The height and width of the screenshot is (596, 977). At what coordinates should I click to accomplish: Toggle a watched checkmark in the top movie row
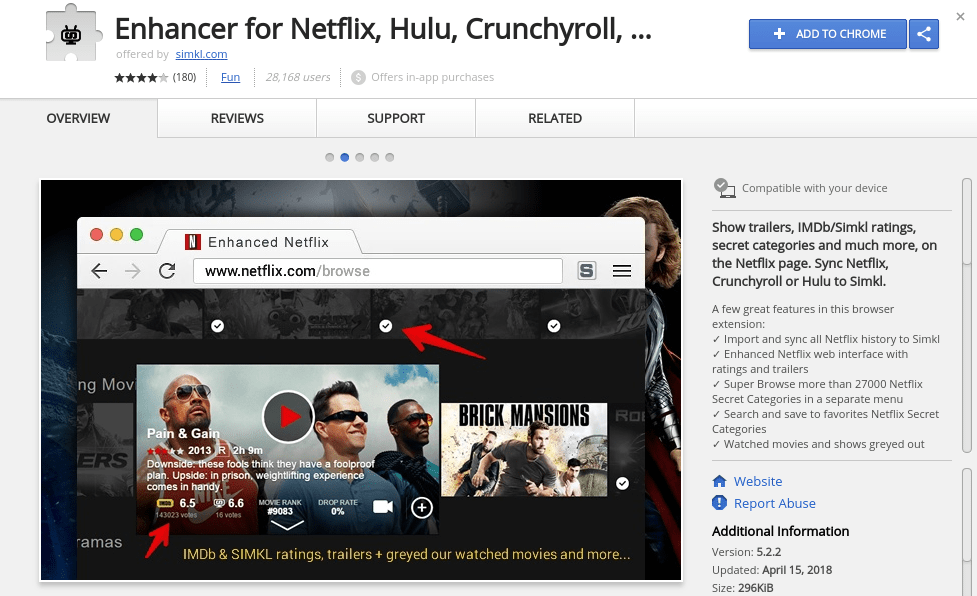pyautogui.click(x=386, y=325)
